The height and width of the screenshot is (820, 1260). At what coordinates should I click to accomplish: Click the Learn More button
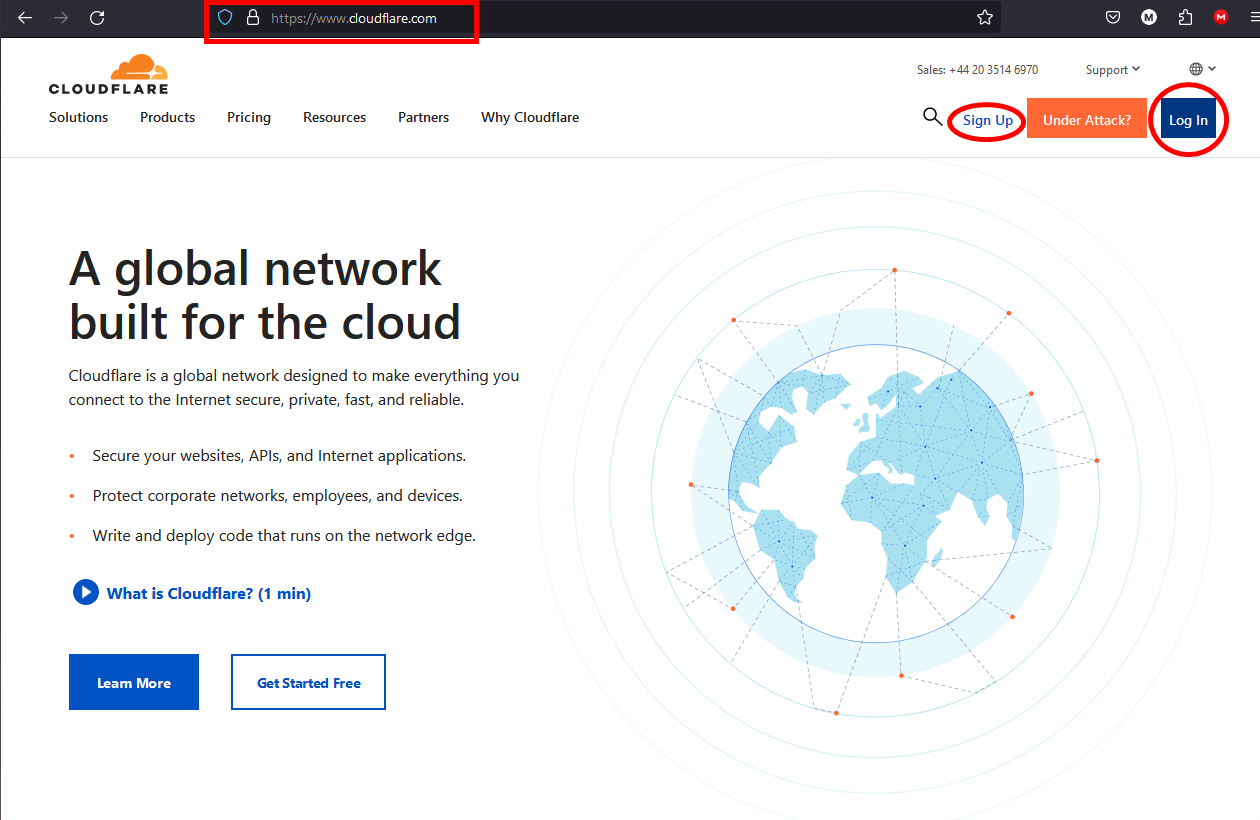click(x=134, y=682)
